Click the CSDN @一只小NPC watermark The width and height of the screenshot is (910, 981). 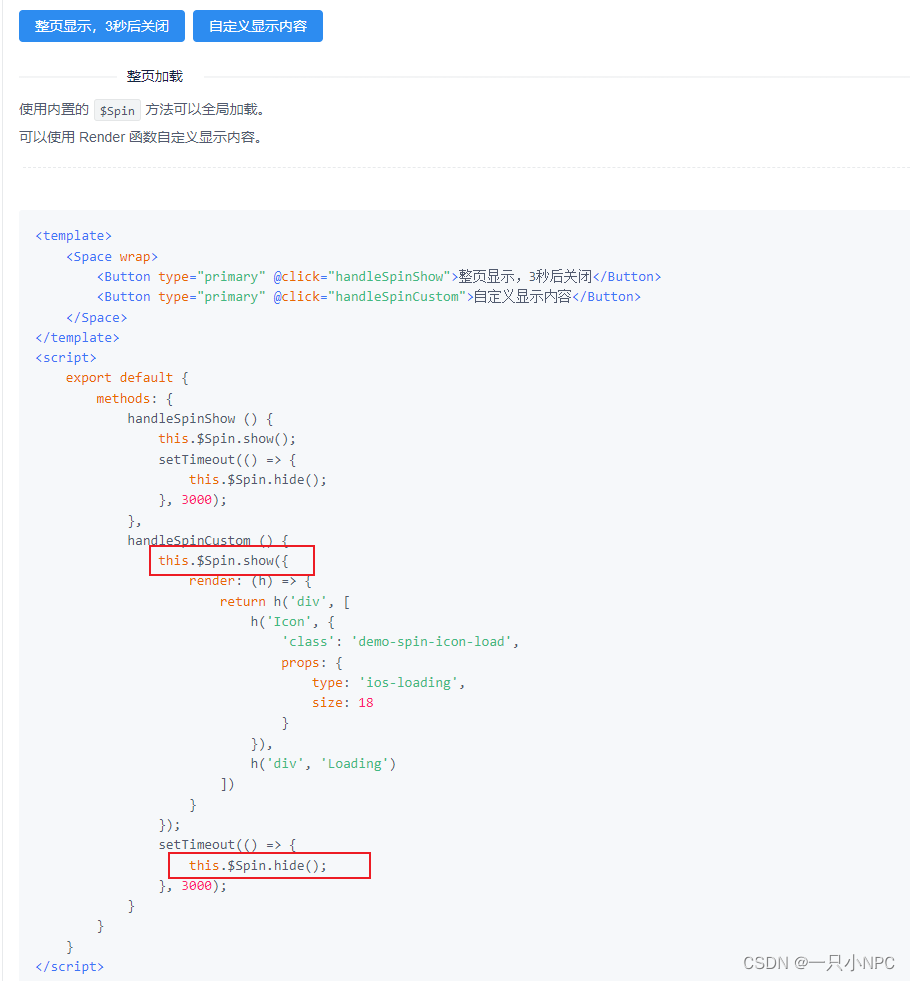818,963
